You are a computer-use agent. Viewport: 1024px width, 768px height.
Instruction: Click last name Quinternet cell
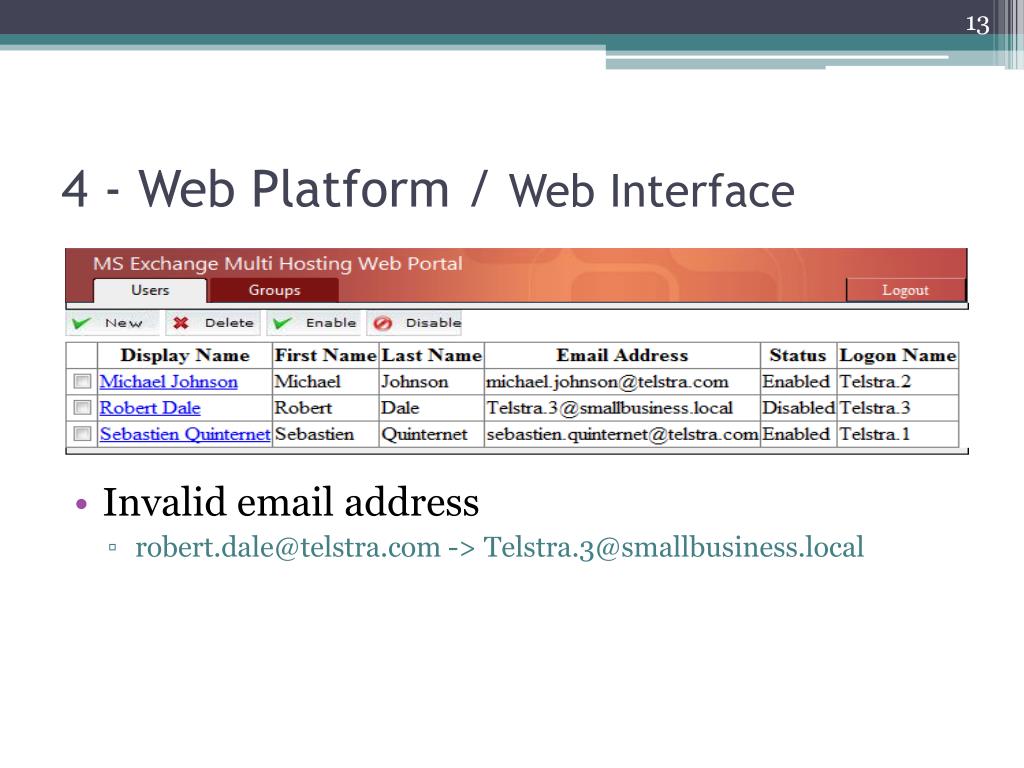pyautogui.click(x=432, y=434)
